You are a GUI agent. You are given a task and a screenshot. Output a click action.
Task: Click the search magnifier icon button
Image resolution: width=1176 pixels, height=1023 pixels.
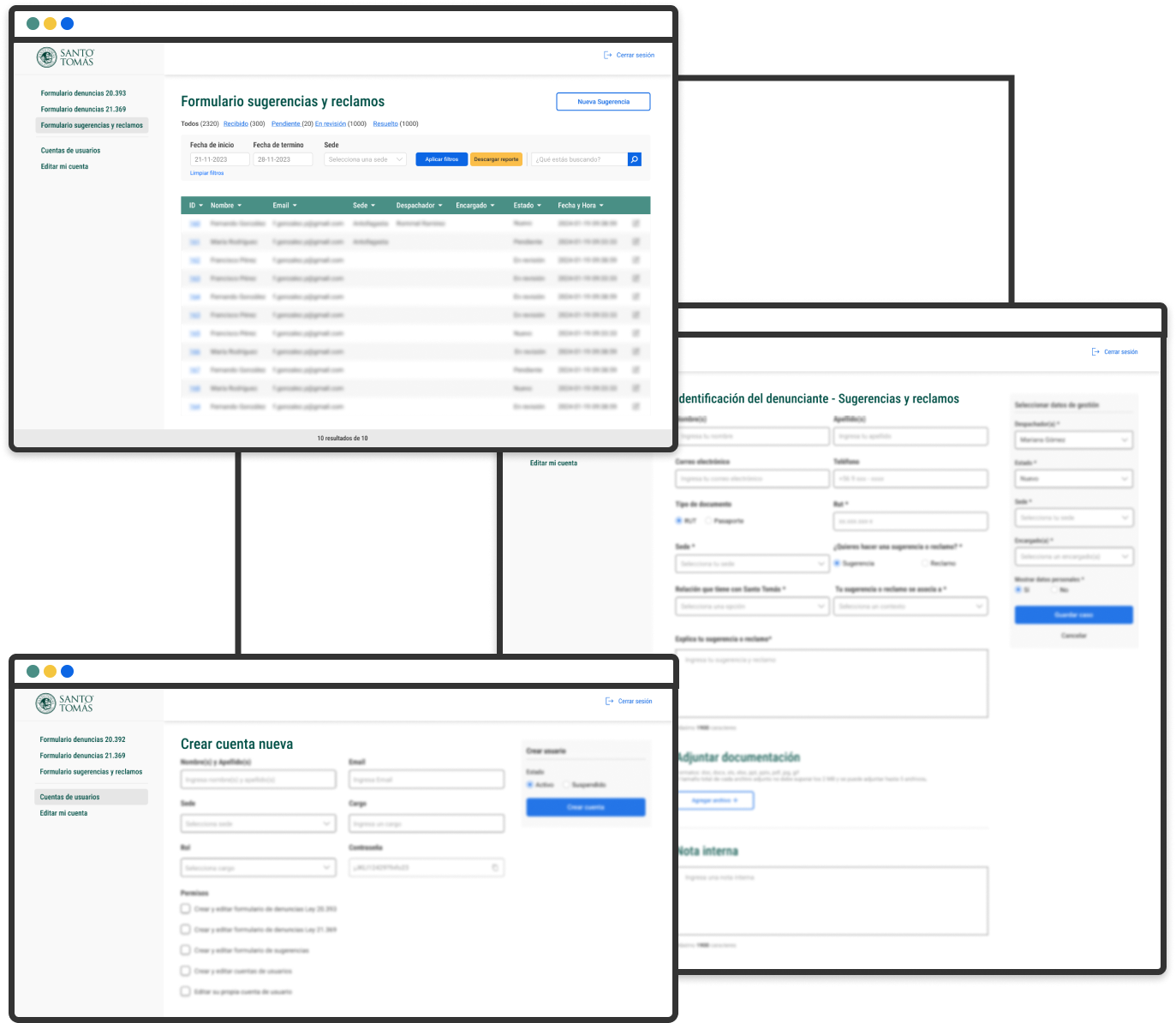tap(634, 159)
